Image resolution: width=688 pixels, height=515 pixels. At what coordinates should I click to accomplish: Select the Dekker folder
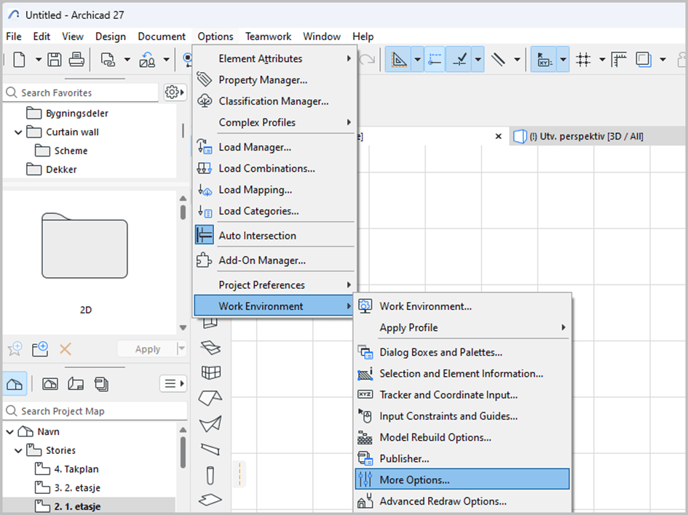(51, 169)
